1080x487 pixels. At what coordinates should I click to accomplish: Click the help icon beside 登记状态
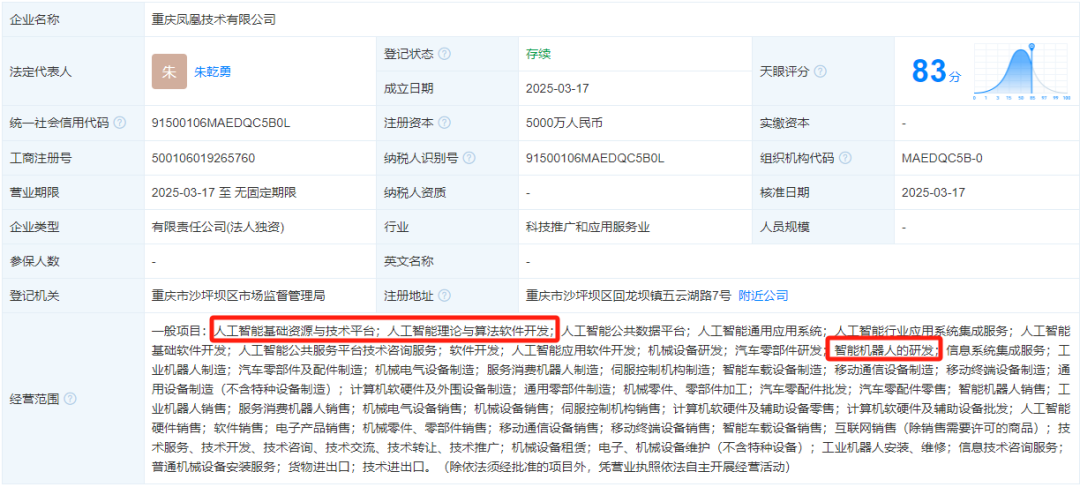tap(445, 54)
